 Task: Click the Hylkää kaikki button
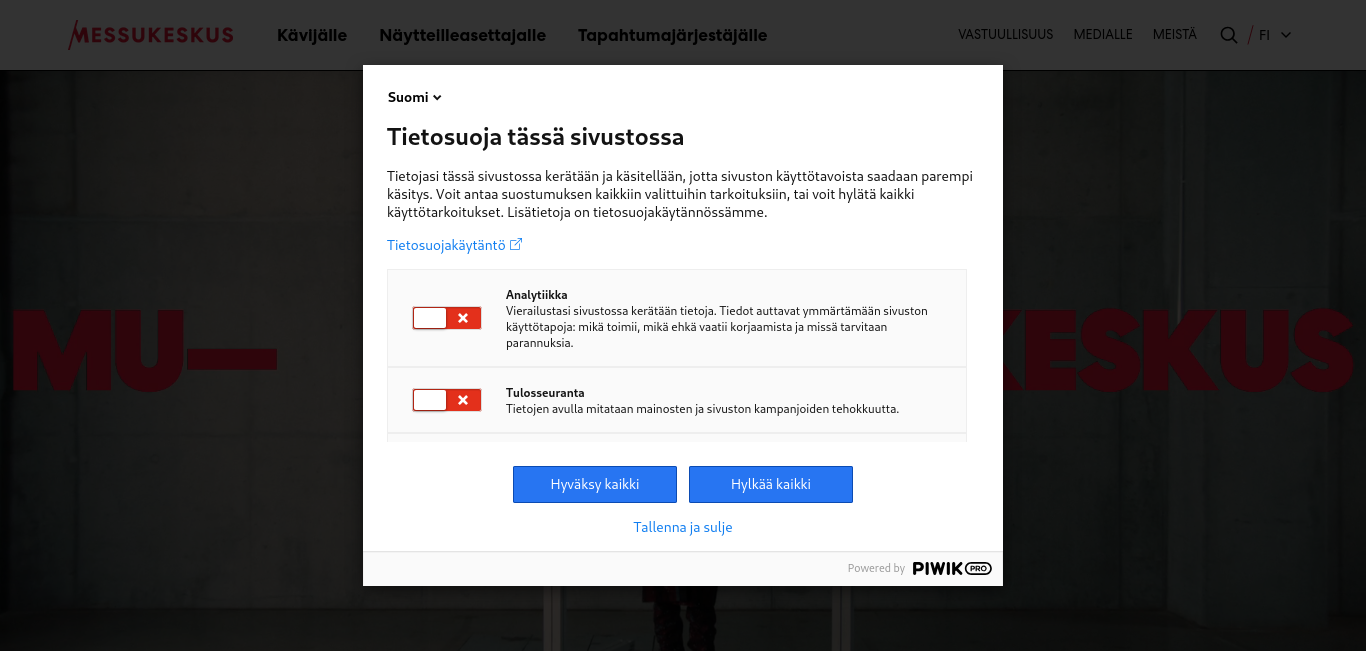[x=771, y=484]
